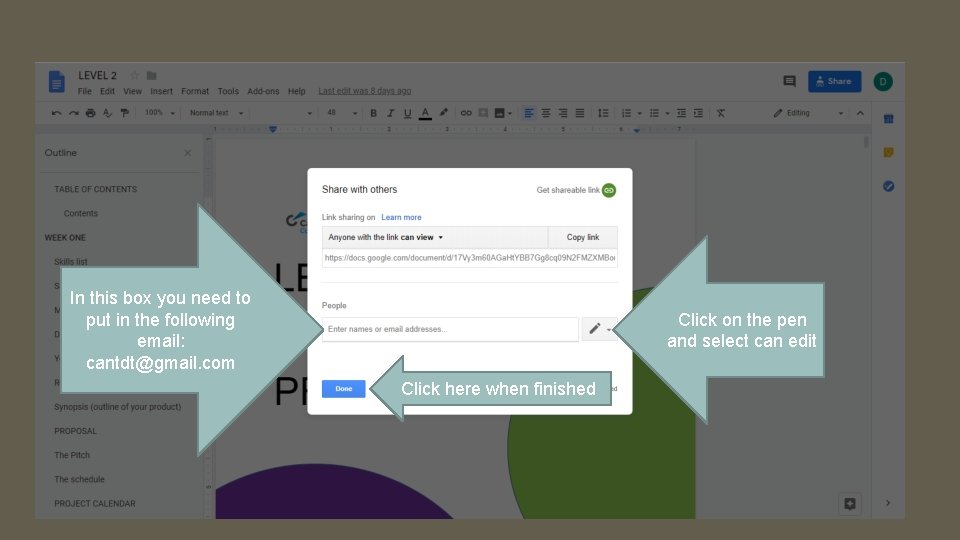The width and height of the screenshot is (960, 540).
Task: Click the Done button
Action: pos(343,389)
